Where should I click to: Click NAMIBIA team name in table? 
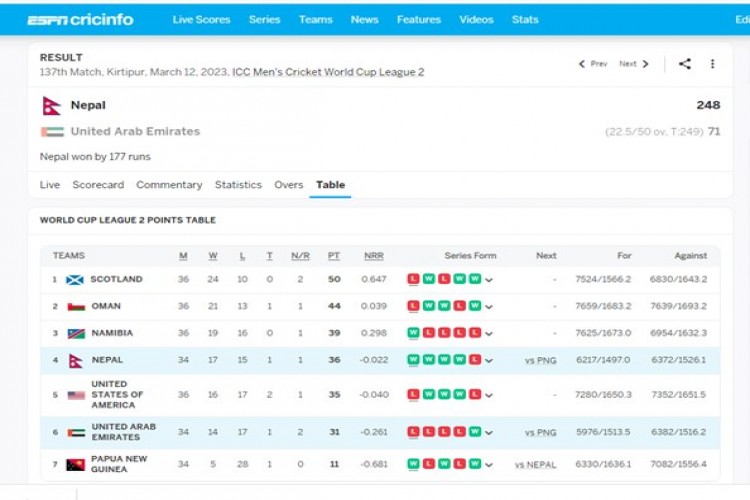tap(112, 333)
